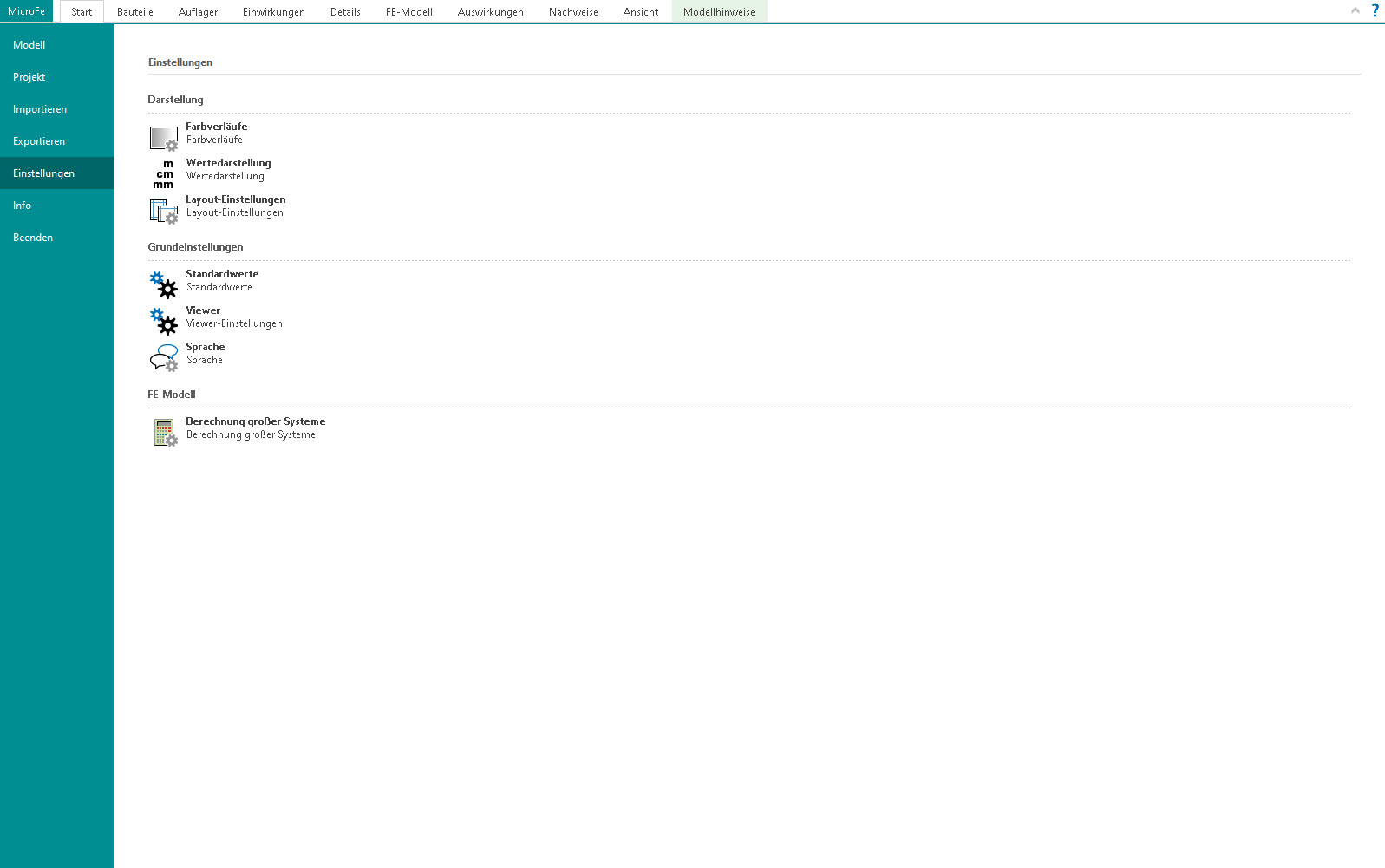Click the Standardwerte bold title
1385x868 pixels.
pos(222,274)
